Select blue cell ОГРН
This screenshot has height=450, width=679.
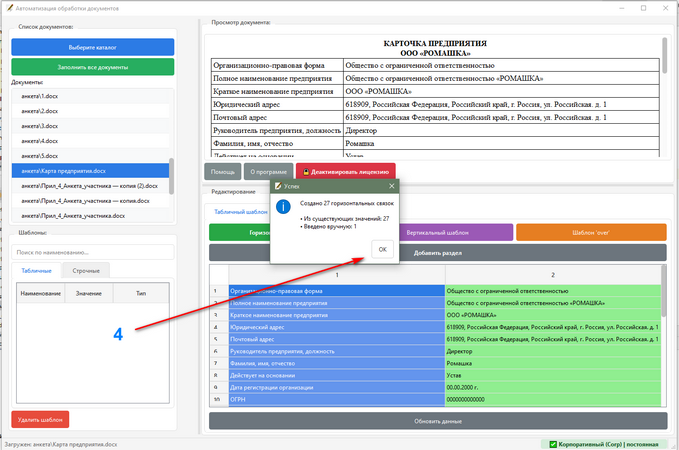tap(337, 399)
